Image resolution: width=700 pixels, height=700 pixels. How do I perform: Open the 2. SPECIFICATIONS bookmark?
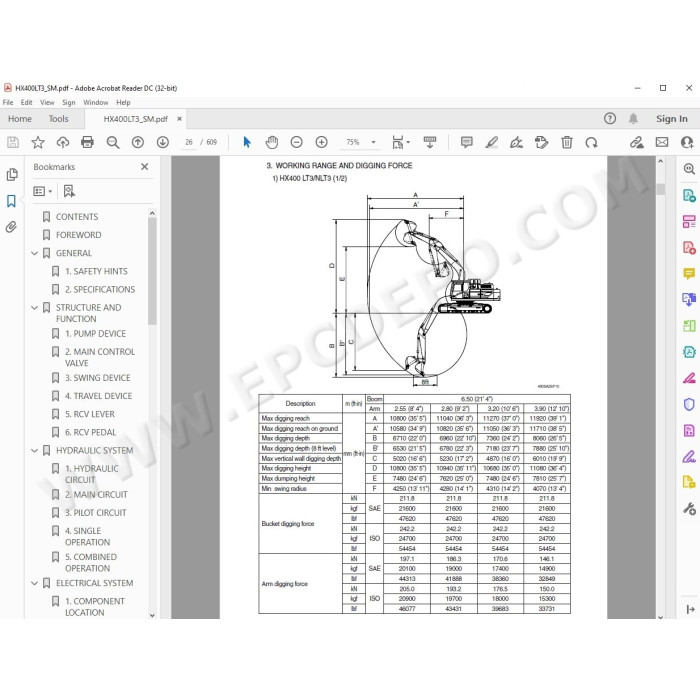pyautogui.click(x=100, y=289)
